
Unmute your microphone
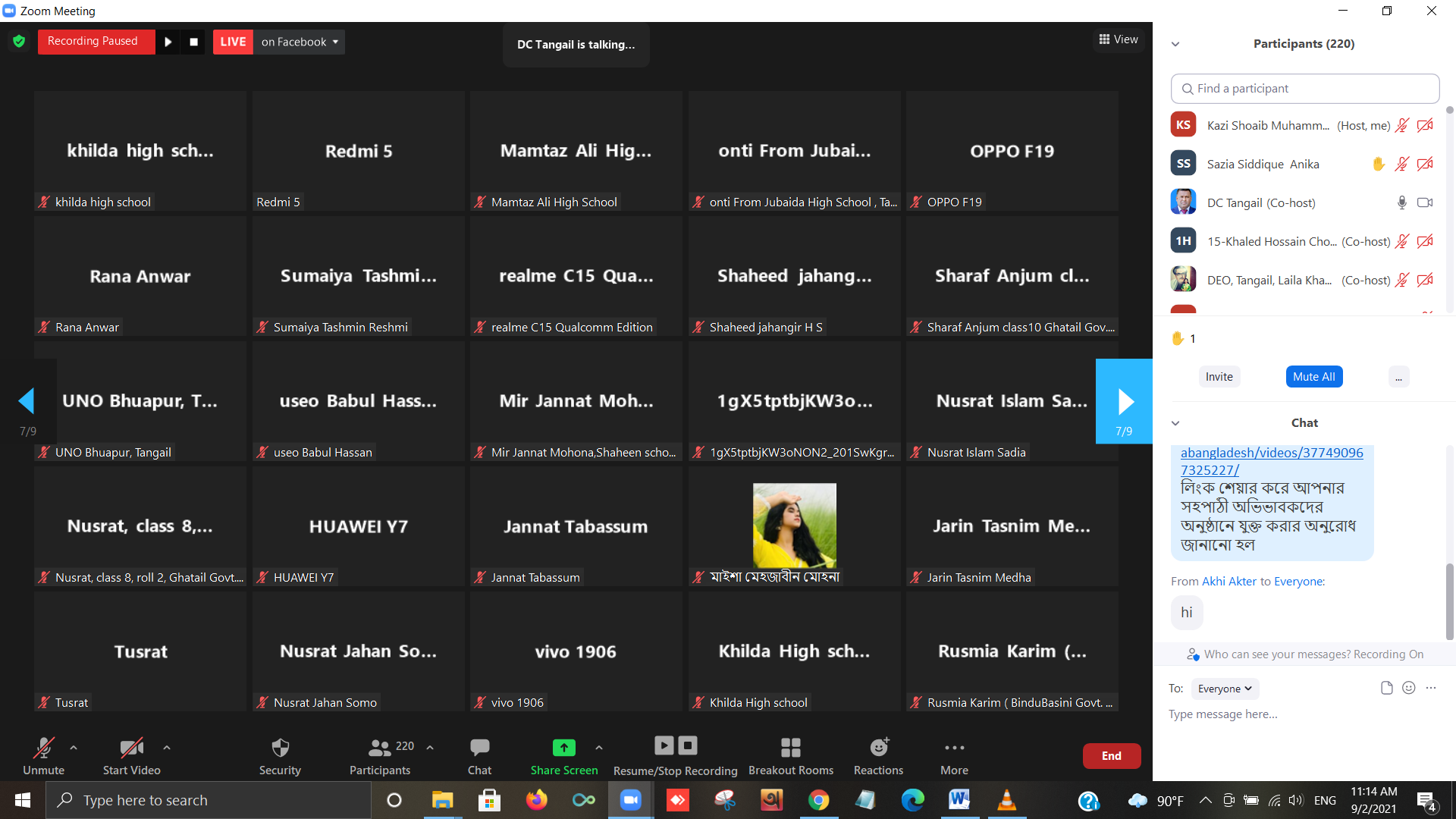pyautogui.click(x=43, y=755)
